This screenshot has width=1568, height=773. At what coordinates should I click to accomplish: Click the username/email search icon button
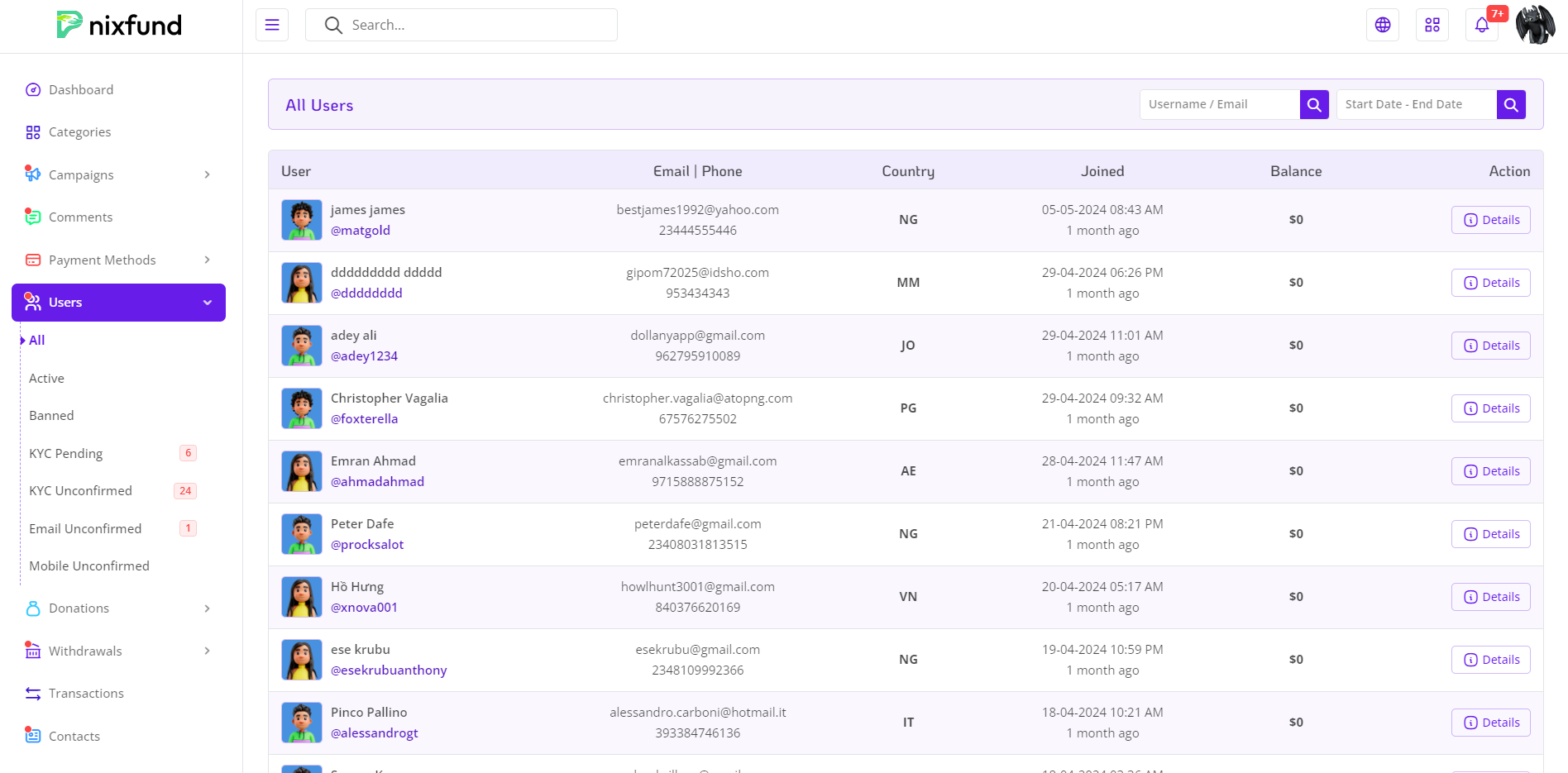(x=1314, y=105)
